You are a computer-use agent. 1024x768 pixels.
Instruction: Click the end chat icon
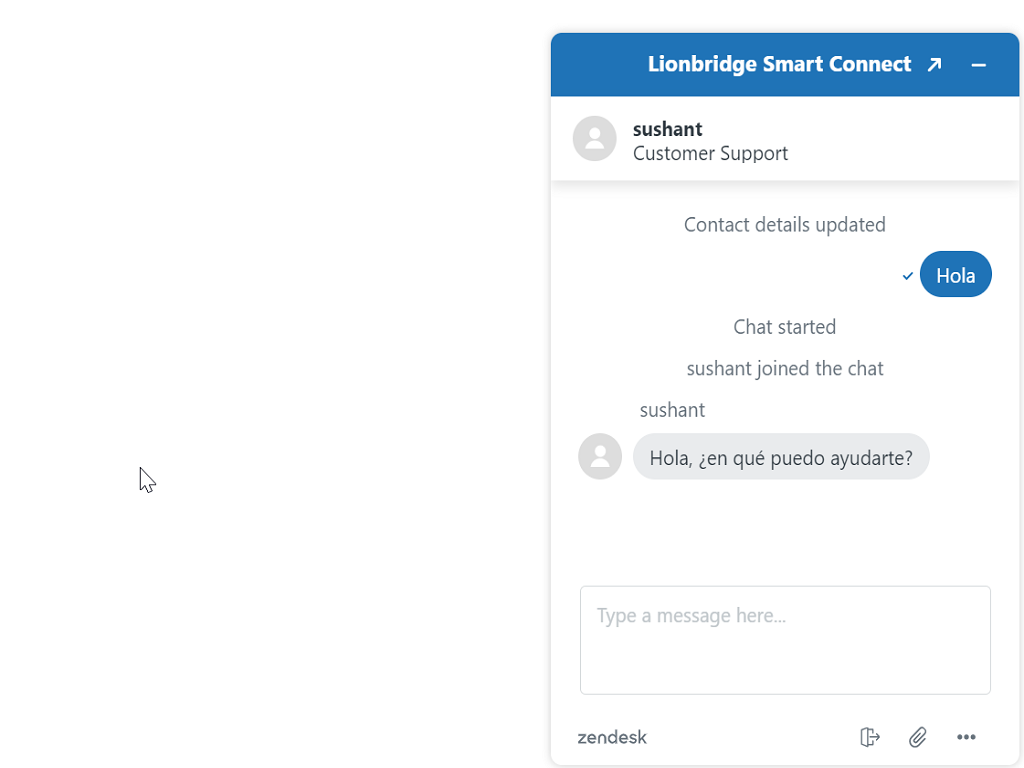click(x=869, y=737)
